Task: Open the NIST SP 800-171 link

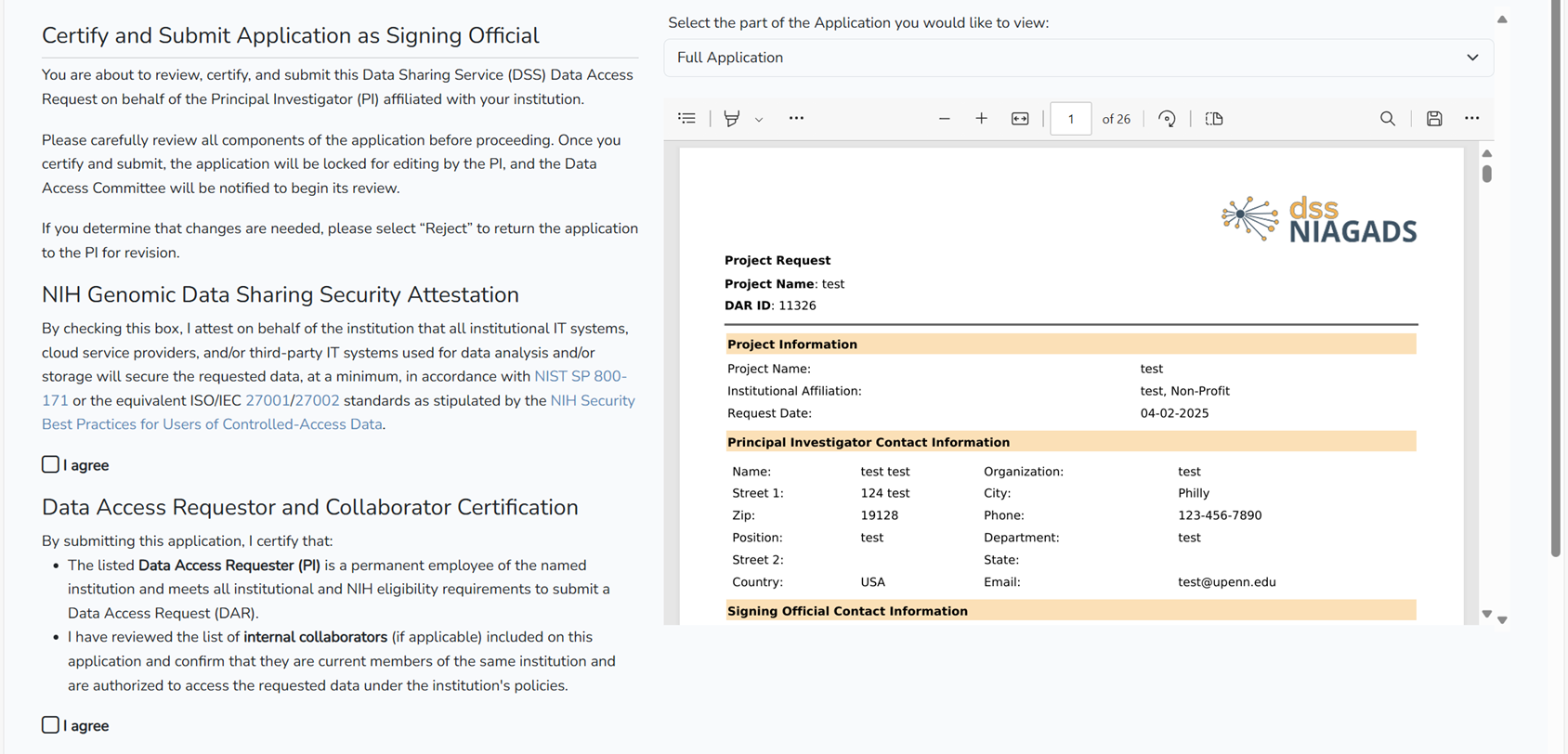Action: pyautogui.click(x=580, y=376)
